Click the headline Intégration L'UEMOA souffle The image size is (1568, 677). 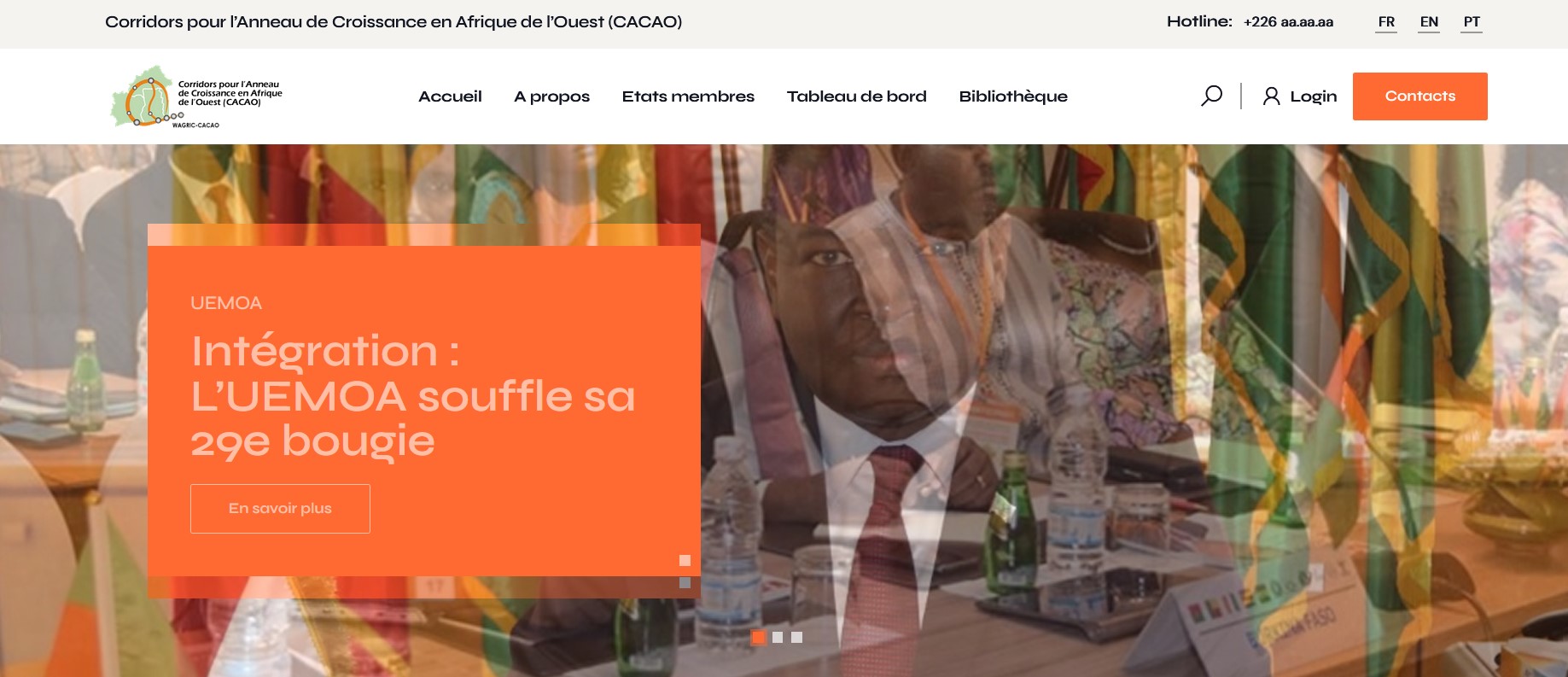pyautogui.click(x=413, y=396)
